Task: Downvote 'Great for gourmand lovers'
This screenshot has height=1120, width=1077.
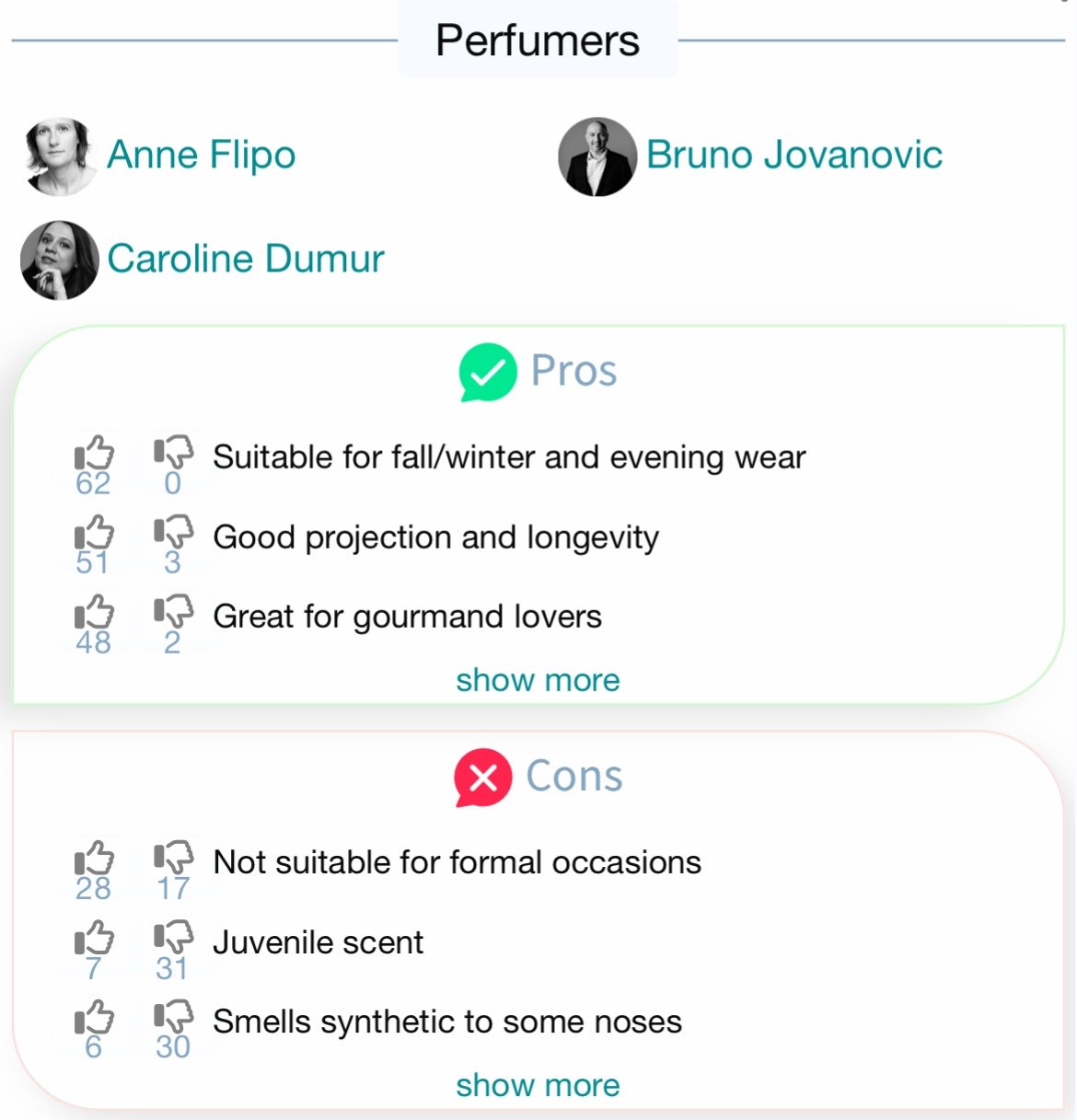Action: [x=173, y=613]
